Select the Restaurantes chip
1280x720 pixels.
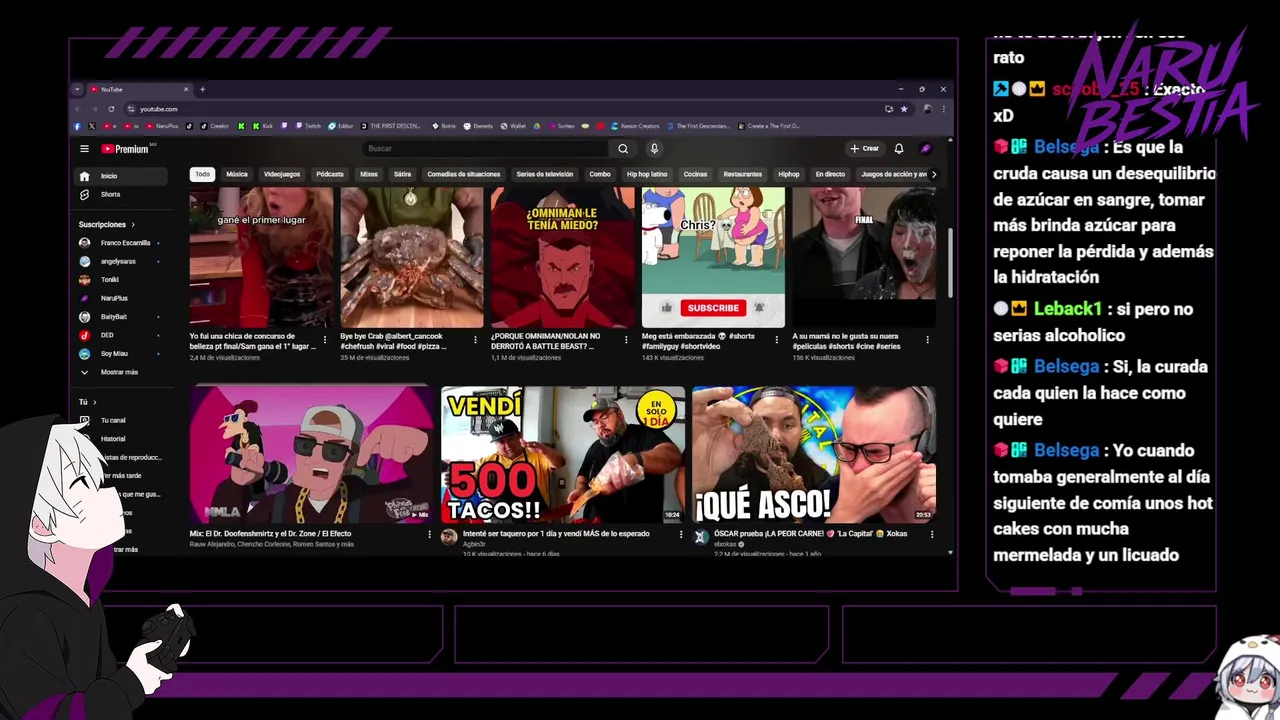pos(743,174)
